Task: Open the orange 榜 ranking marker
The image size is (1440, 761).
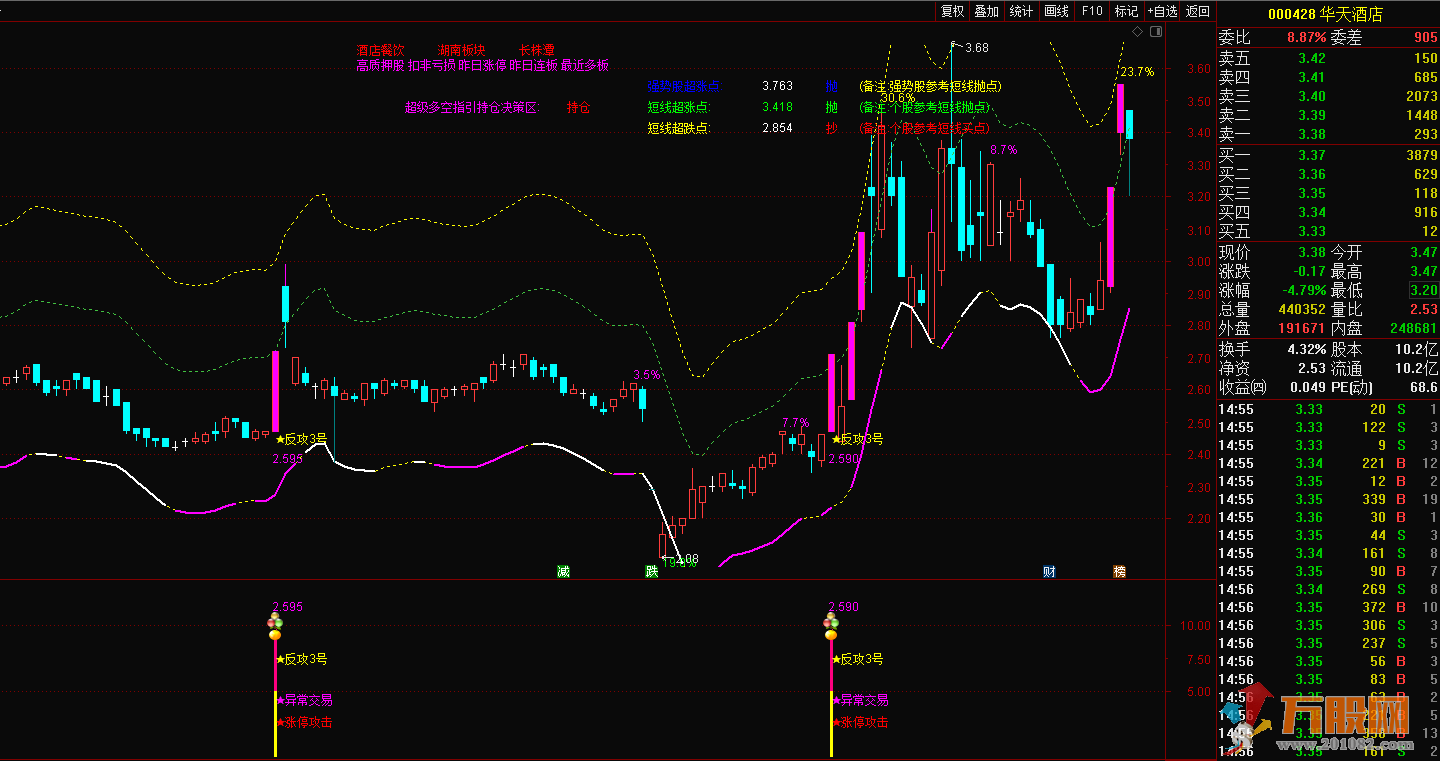Action: (1120, 572)
